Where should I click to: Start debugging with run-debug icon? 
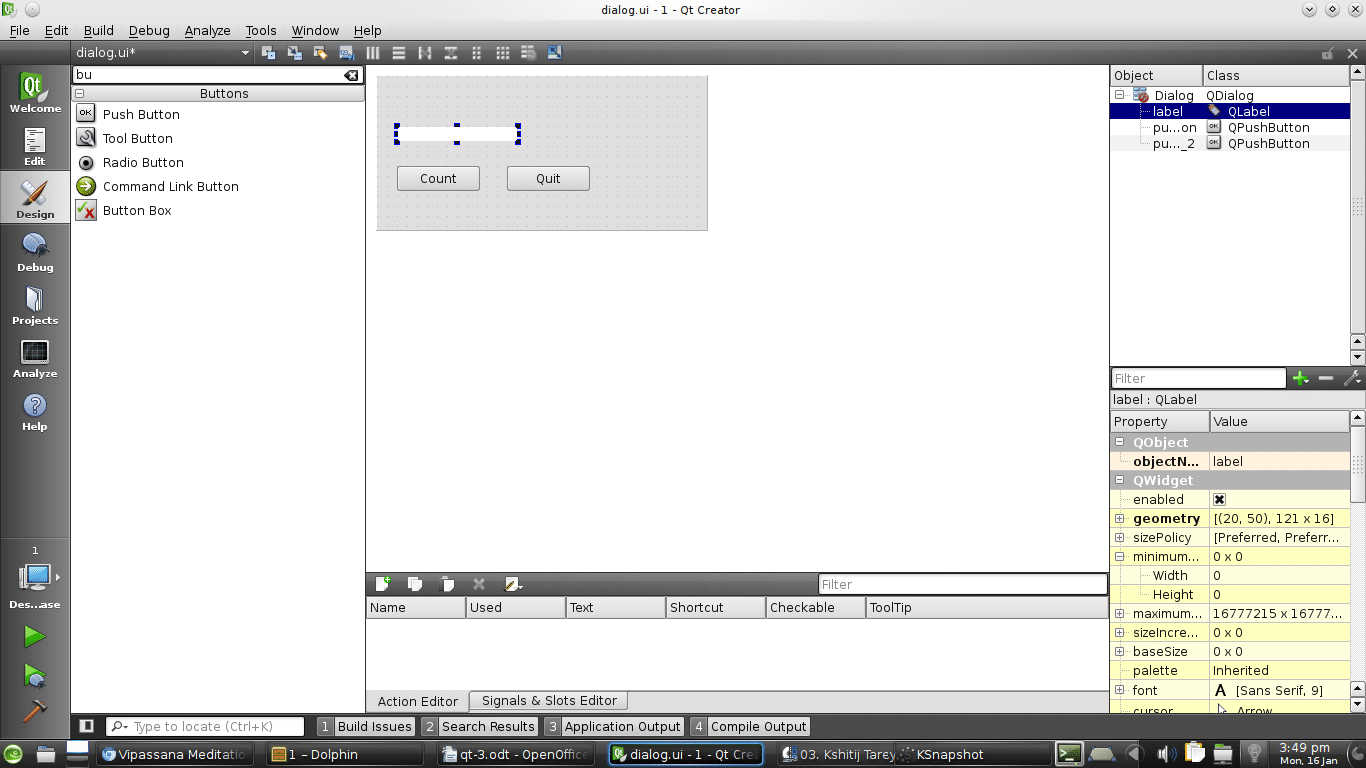click(35, 676)
